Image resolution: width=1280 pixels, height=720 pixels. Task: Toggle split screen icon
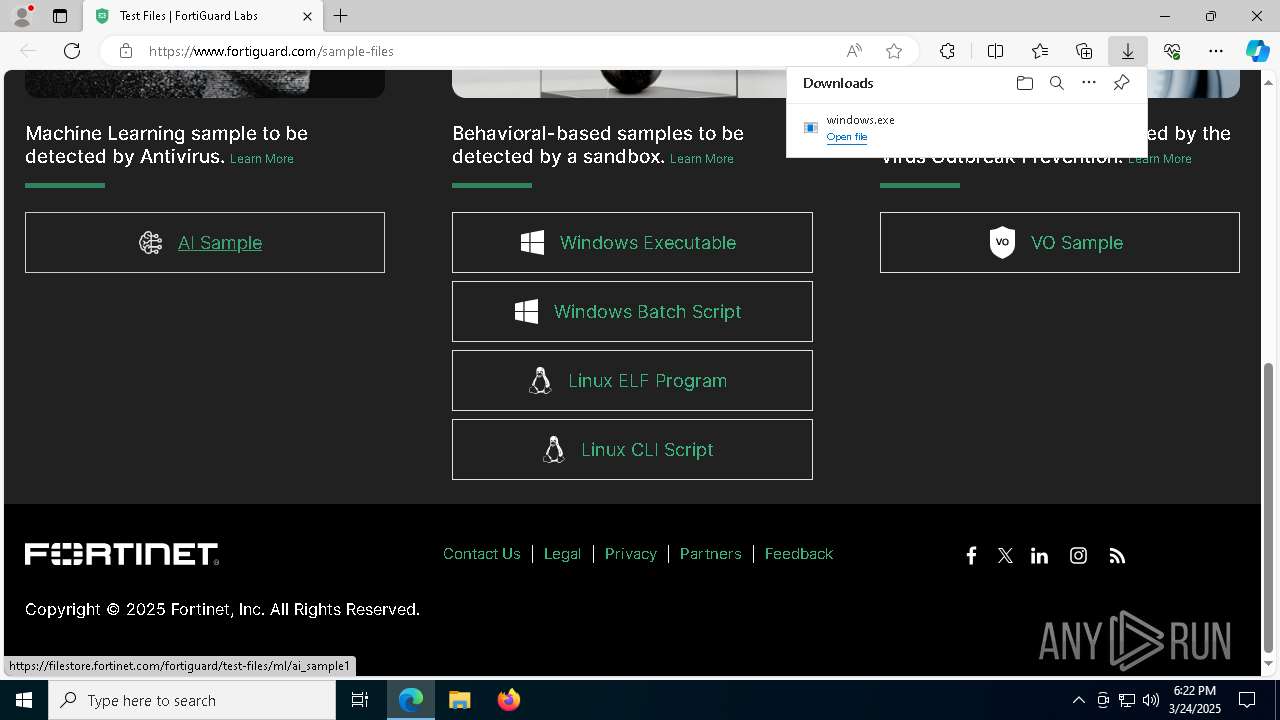pos(995,51)
